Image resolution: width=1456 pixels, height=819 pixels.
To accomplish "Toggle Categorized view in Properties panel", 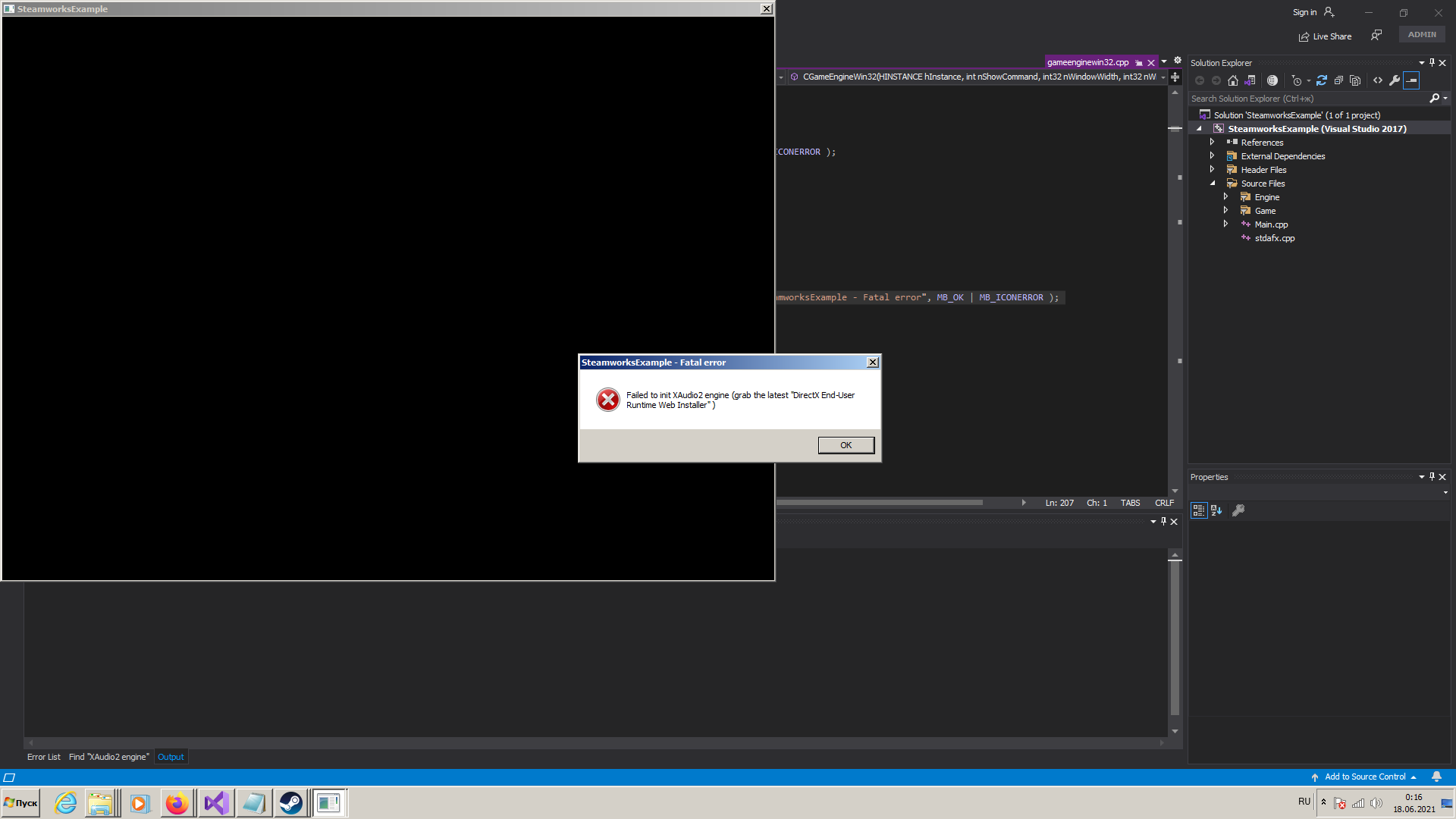I will [x=1199, y=510].
